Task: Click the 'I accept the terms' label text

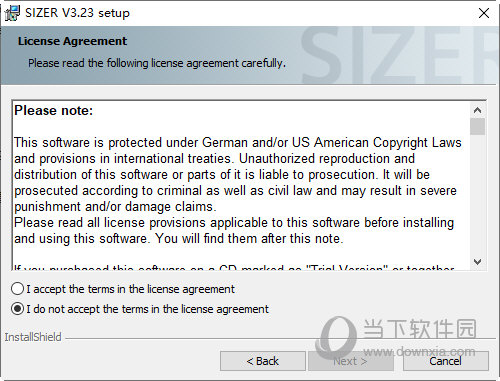Action: point(131,289)
